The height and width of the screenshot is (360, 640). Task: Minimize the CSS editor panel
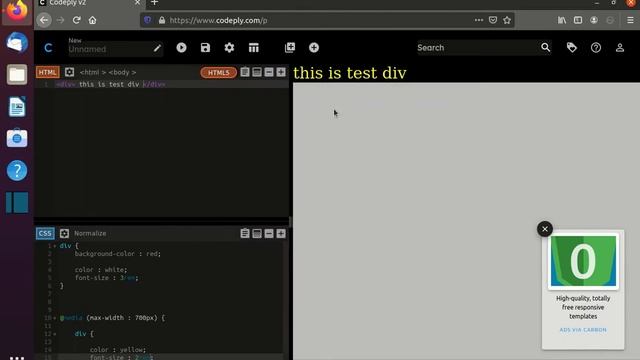pos(269,233)
